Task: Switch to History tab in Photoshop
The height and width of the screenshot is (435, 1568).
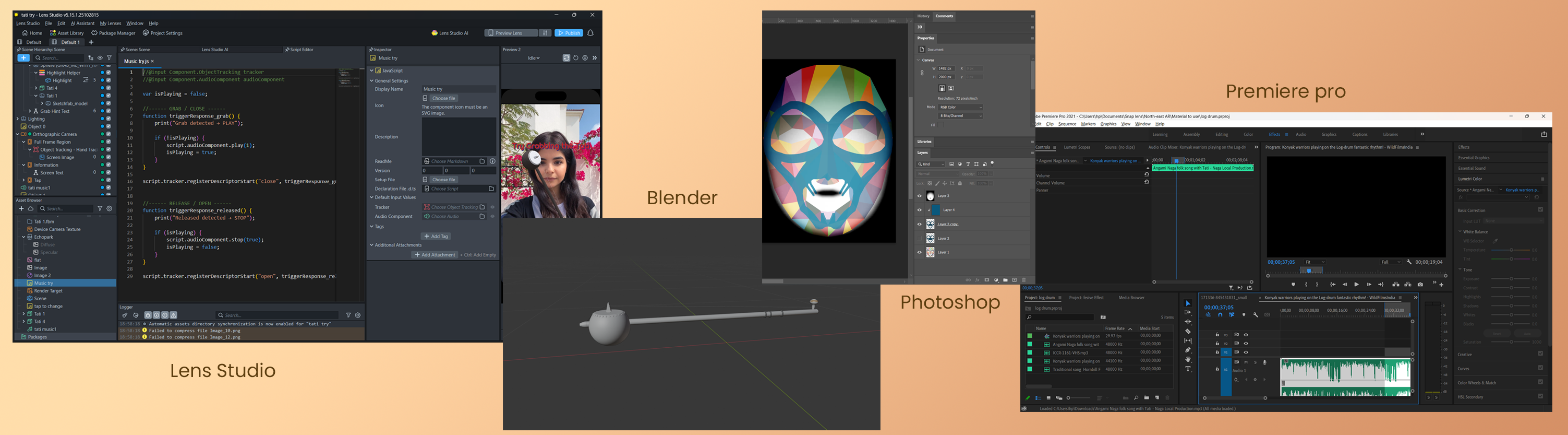Action: tap(923, 16)
